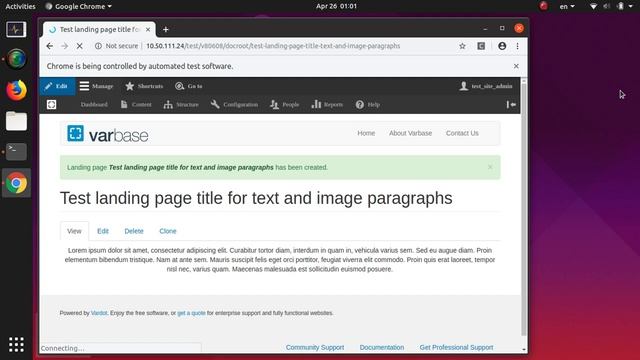
Task: Open Dashboard in admin tray
Action: [x=94, y=104]
